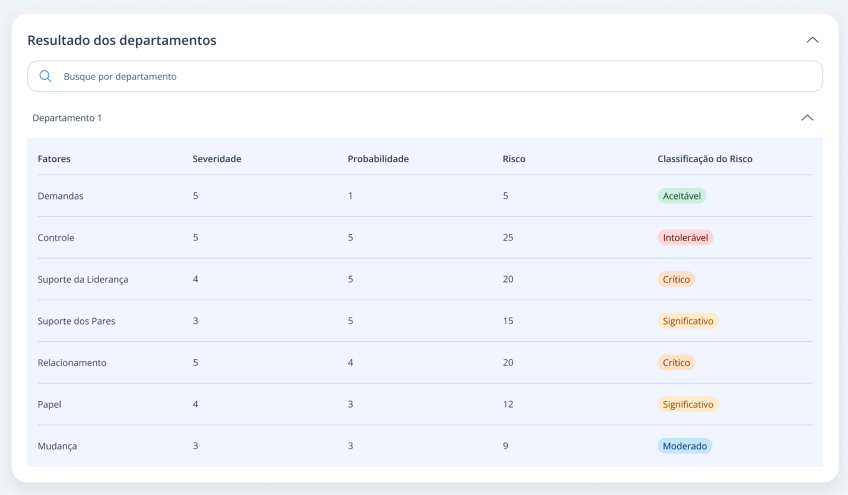The width and height of the screenshot is (848, 495).
Task: Click the Departamento 1 label
Action: [67, 118]
